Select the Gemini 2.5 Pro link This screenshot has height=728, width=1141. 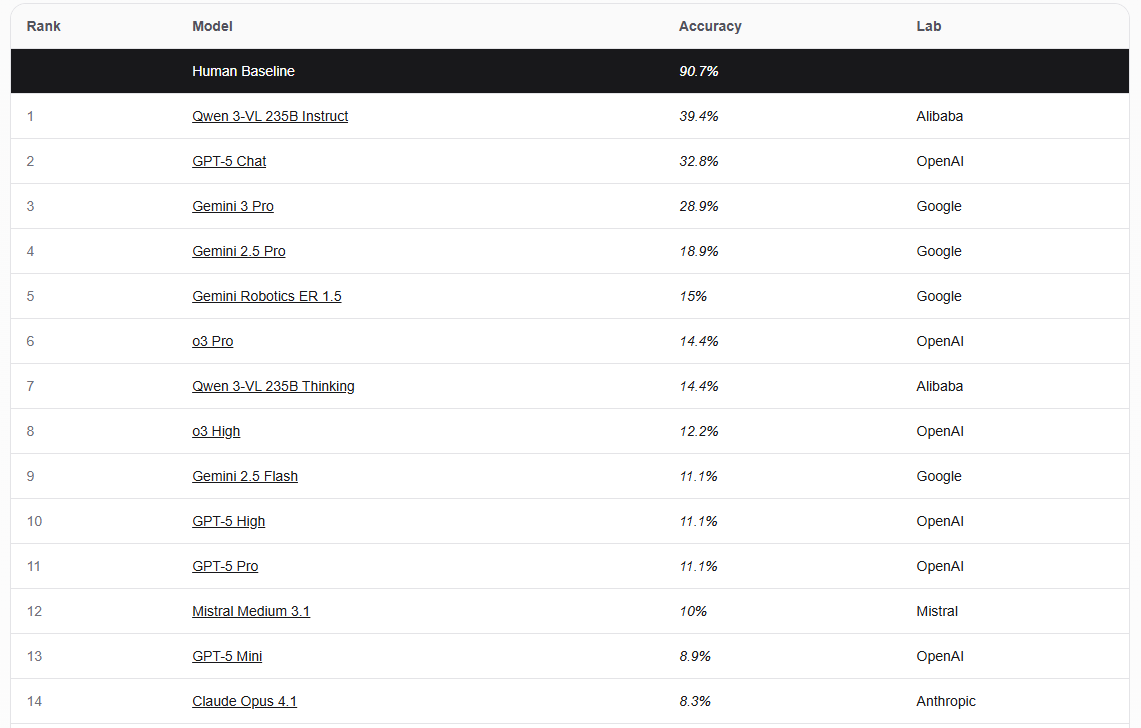tap(239, 251)
